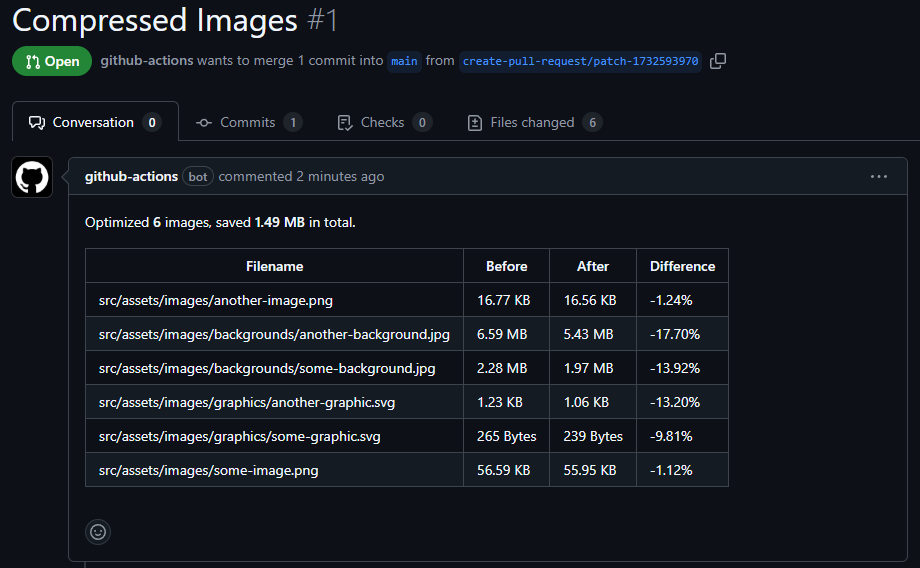Screen dimensions: 920x568
Task: Click the #1 pull request number
Action: 322,21
